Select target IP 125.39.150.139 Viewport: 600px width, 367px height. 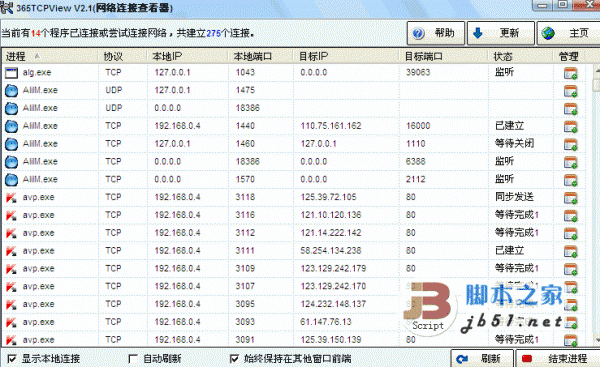331,340
